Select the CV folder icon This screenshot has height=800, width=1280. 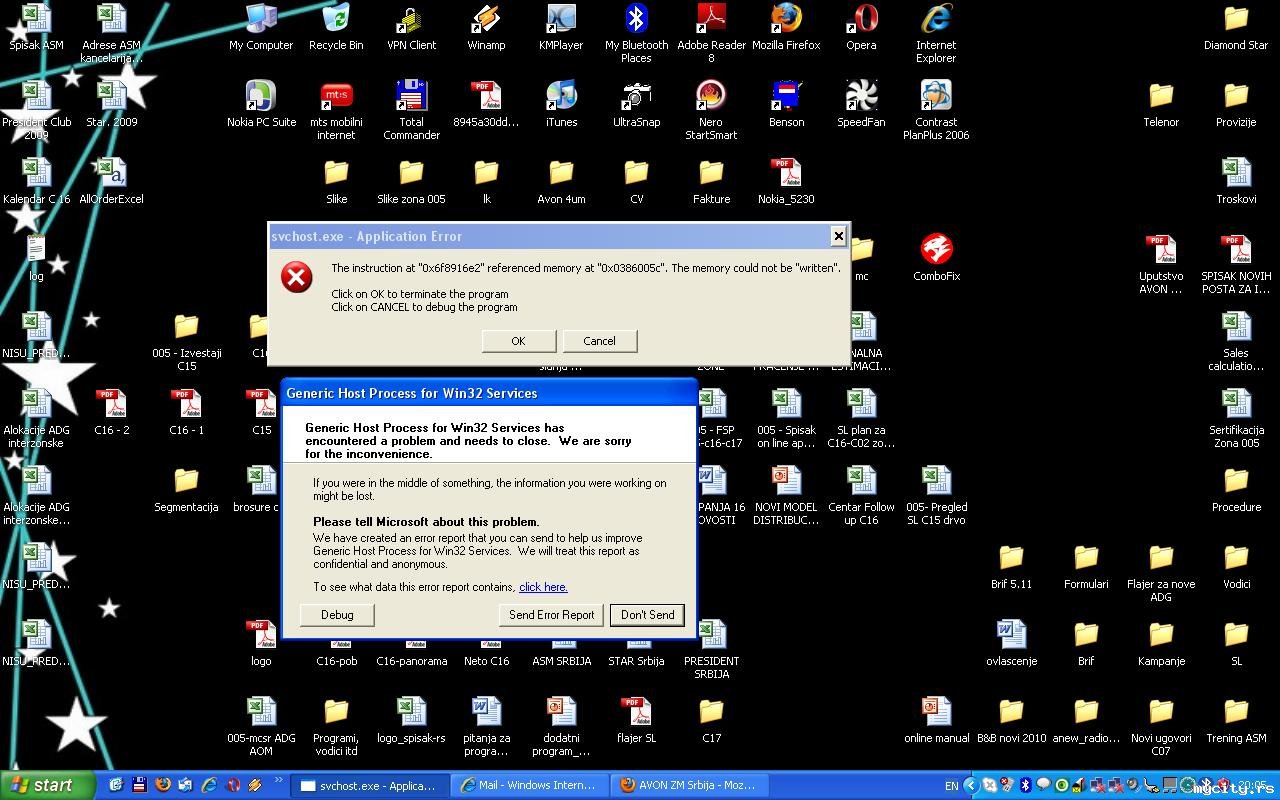pos(636,181)
